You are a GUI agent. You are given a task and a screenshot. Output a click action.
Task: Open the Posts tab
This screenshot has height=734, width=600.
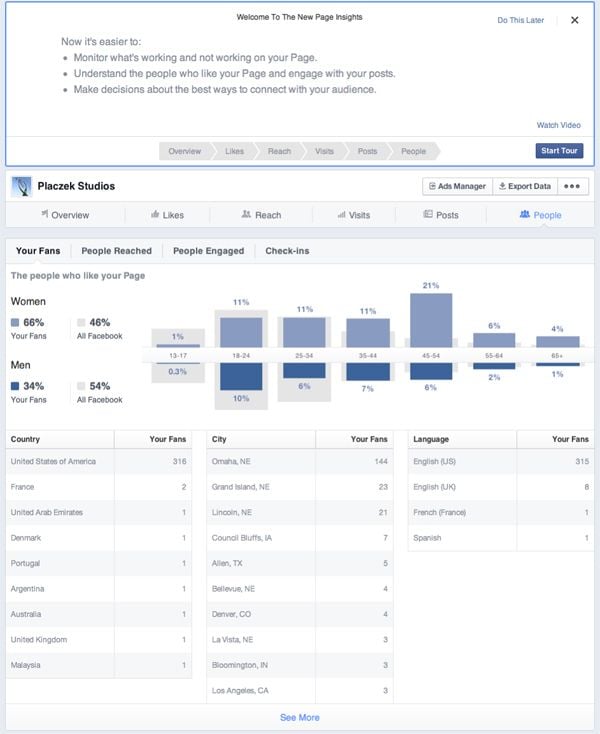click(441, 215)
